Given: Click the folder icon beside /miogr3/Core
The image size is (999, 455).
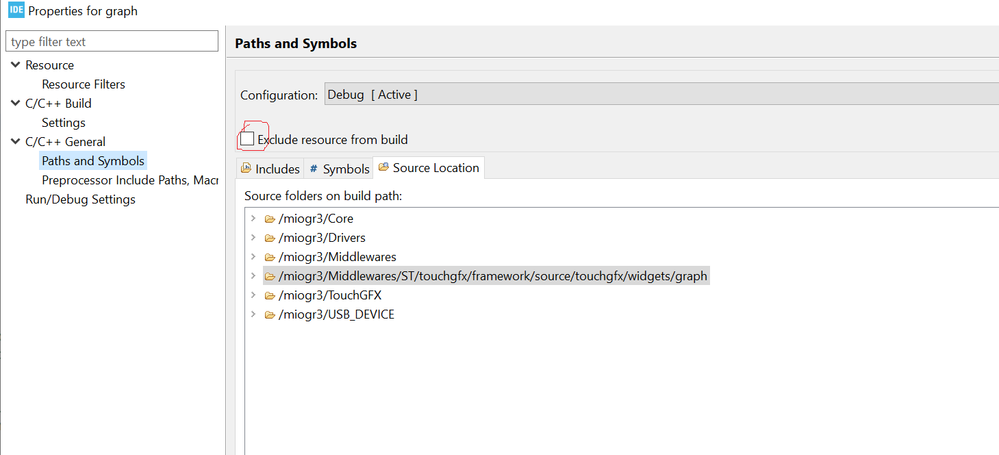Looking at the screenshot, I should coord(270,219).
